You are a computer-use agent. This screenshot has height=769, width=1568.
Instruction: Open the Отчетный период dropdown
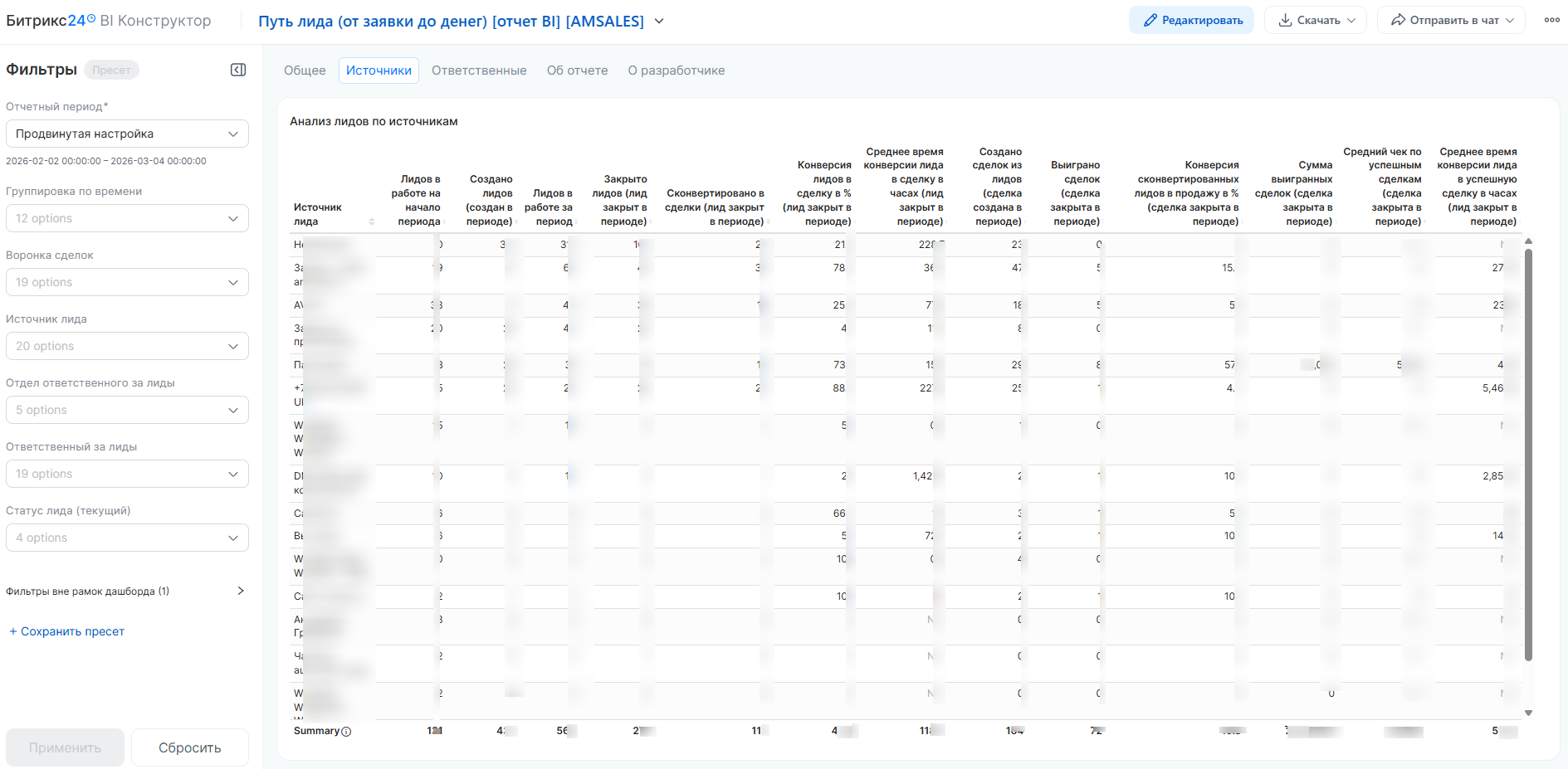[127, 134]
